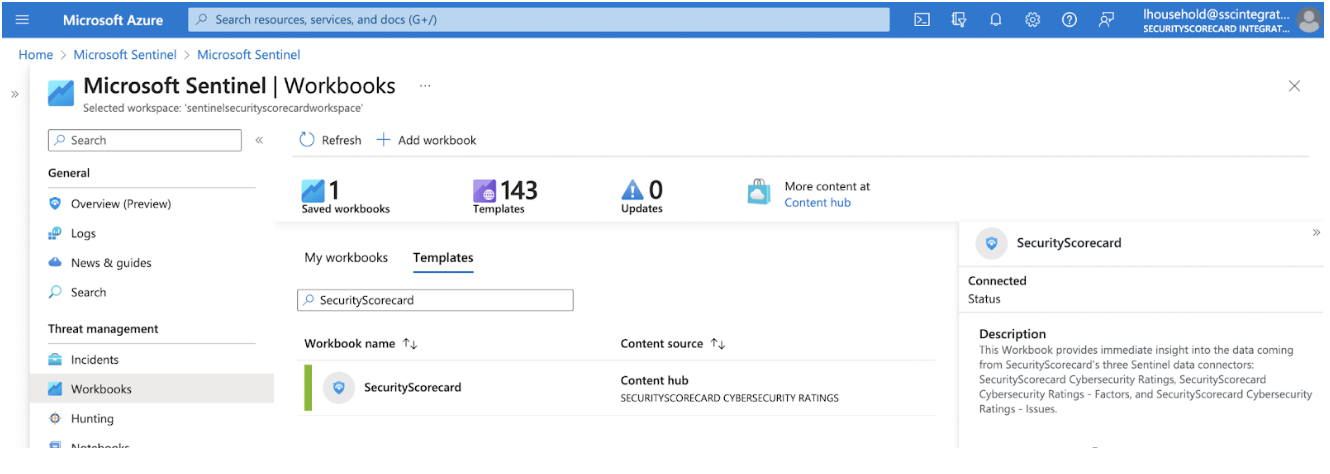Viewport: 1330px width, 474px height.
Task: Go to Home in the breadcrumb
Action: [x=36, y=55]
